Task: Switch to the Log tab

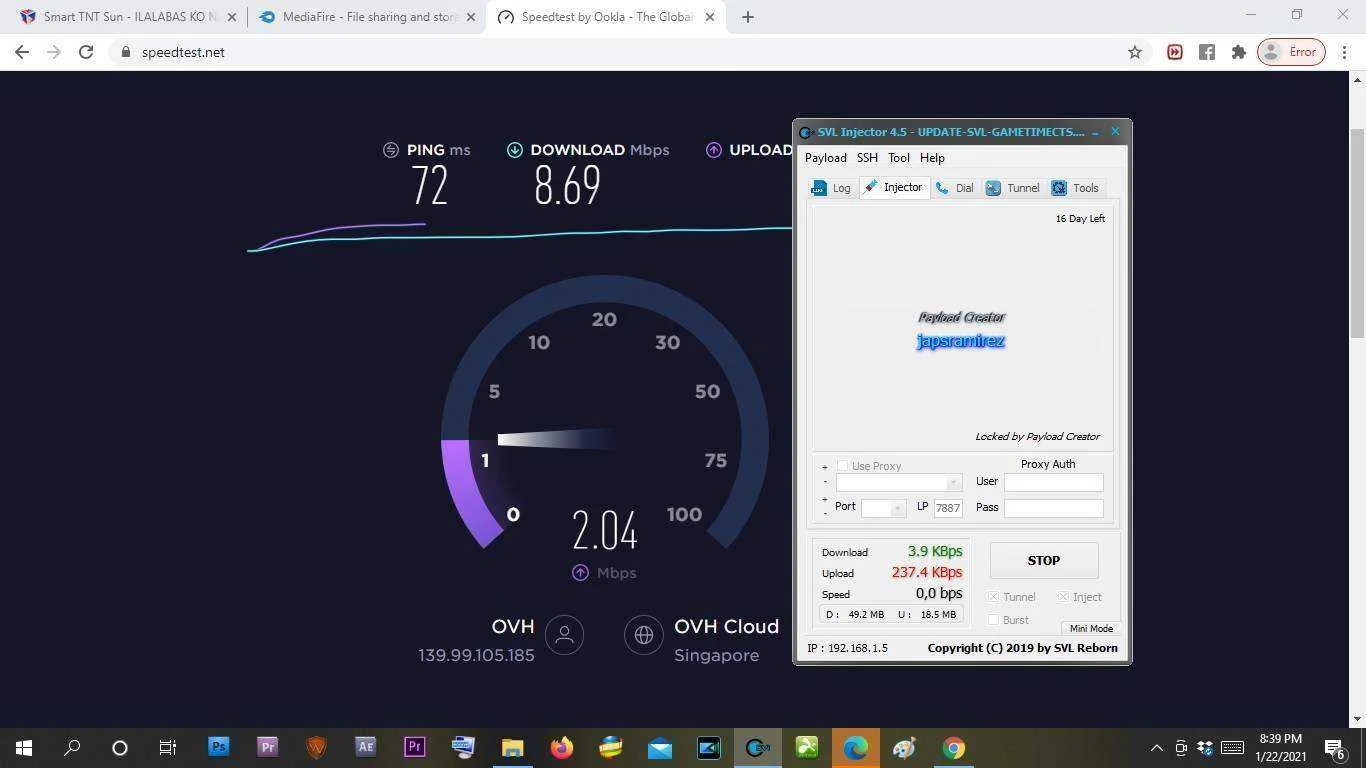Action: 831,188
